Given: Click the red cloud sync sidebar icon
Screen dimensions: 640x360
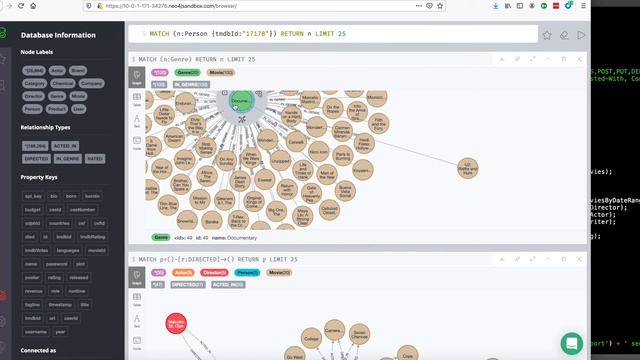Looking at the screenshot, I should click(x=3, y=296).
